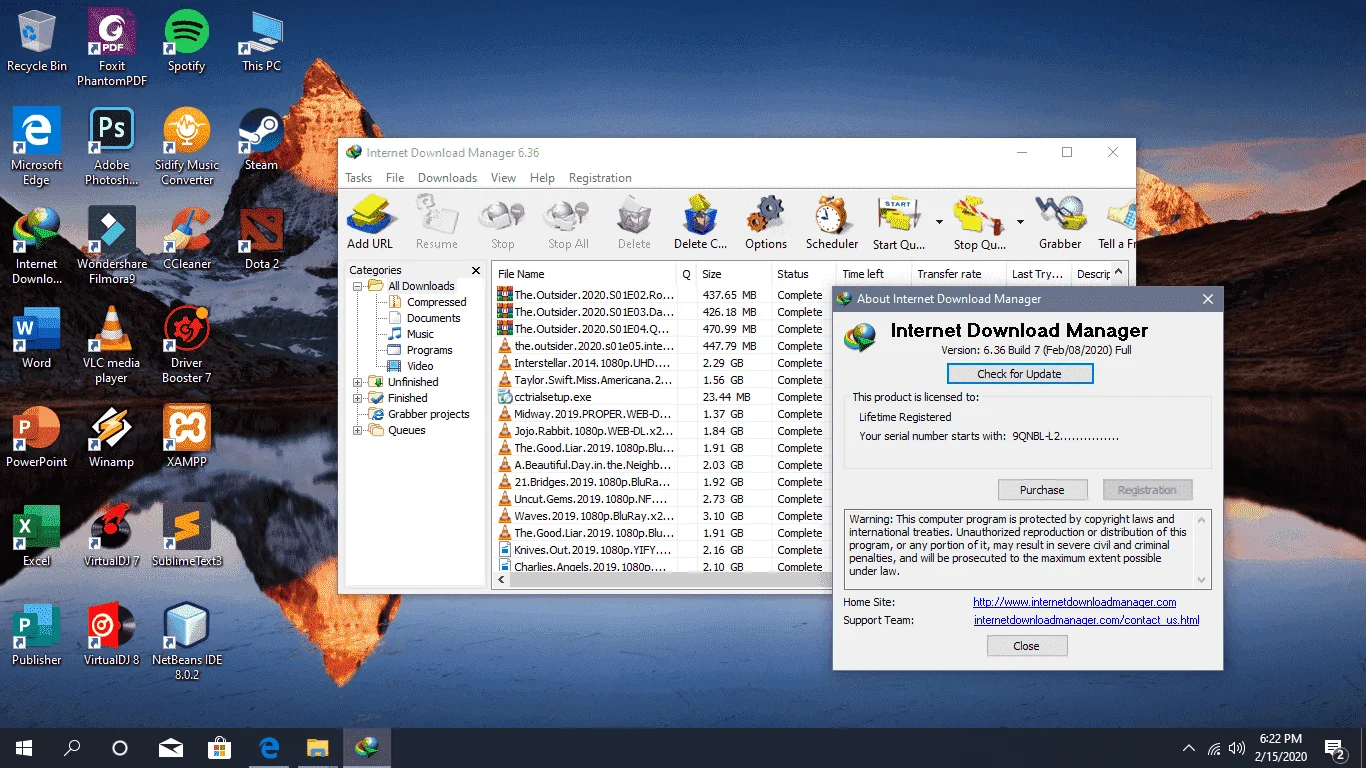Click the Delete Completed toolbar icon
The height and width of the screenshot is (768, 1366).
(x=700, y=222)
